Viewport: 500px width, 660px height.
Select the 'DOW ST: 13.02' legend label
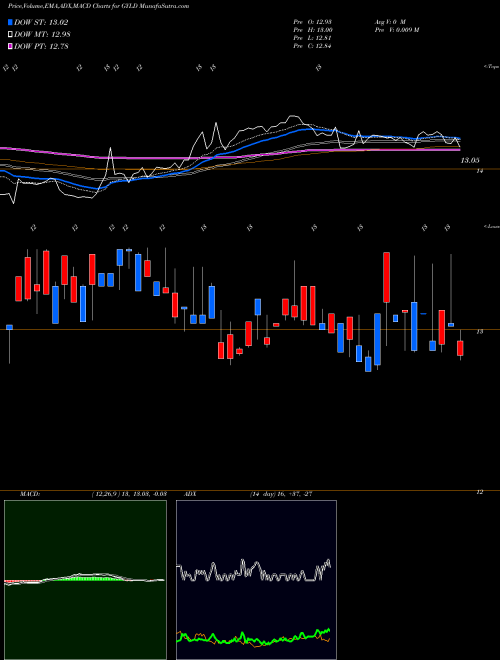[41, 22]
